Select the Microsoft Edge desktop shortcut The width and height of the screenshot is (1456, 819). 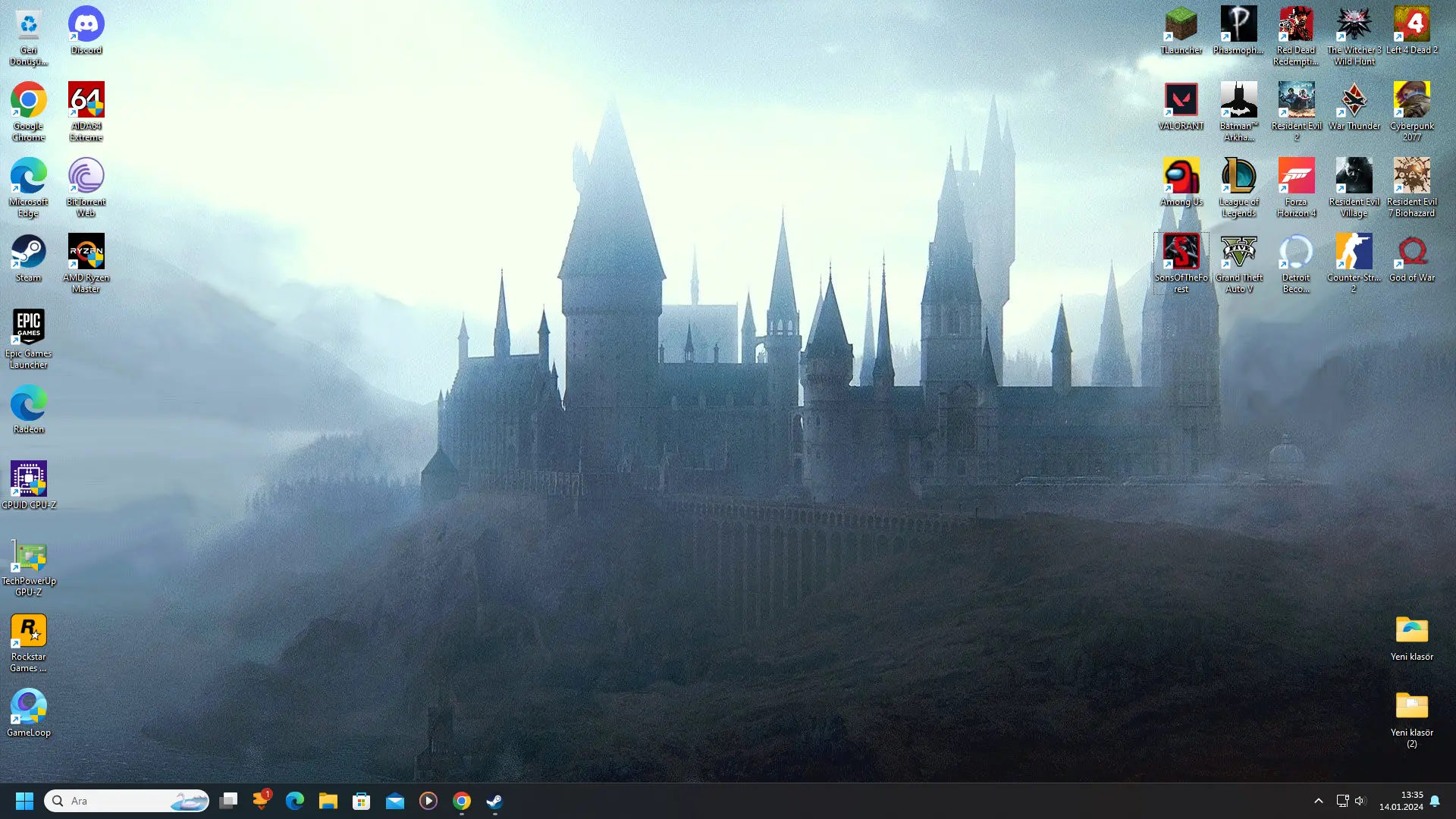click(x=28, y=188)
